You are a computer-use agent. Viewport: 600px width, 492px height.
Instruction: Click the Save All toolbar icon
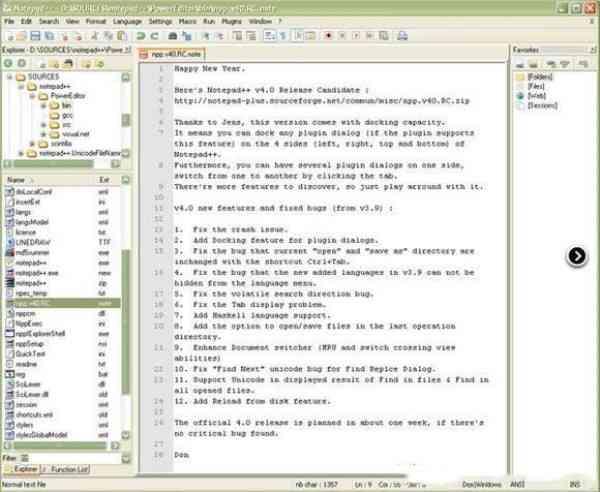tap(49, 36)
